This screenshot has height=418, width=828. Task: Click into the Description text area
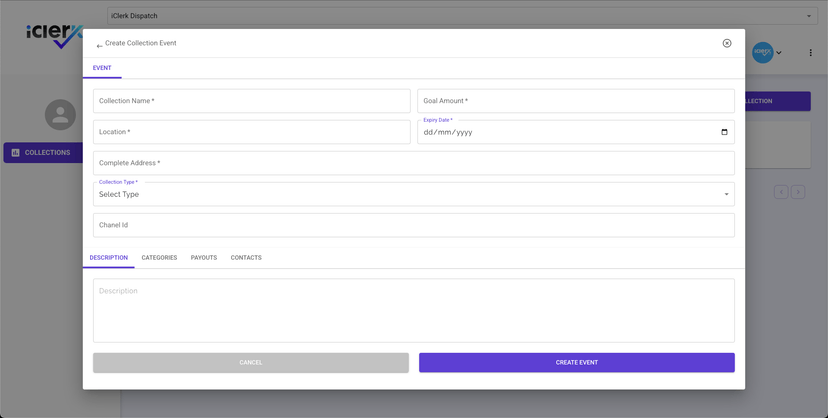point(413,310)
